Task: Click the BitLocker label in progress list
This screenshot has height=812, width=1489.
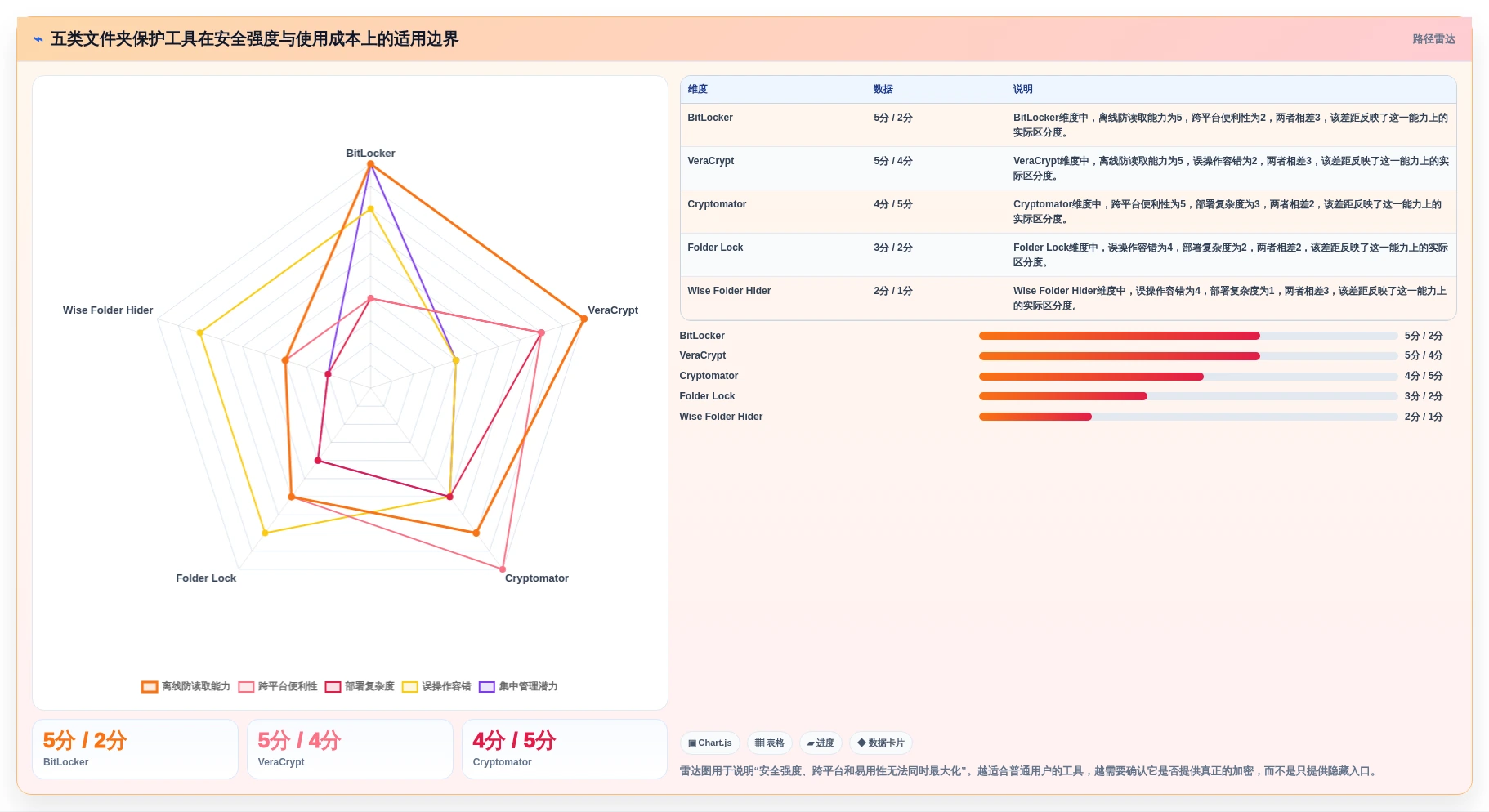Action: tap(702, 336)
